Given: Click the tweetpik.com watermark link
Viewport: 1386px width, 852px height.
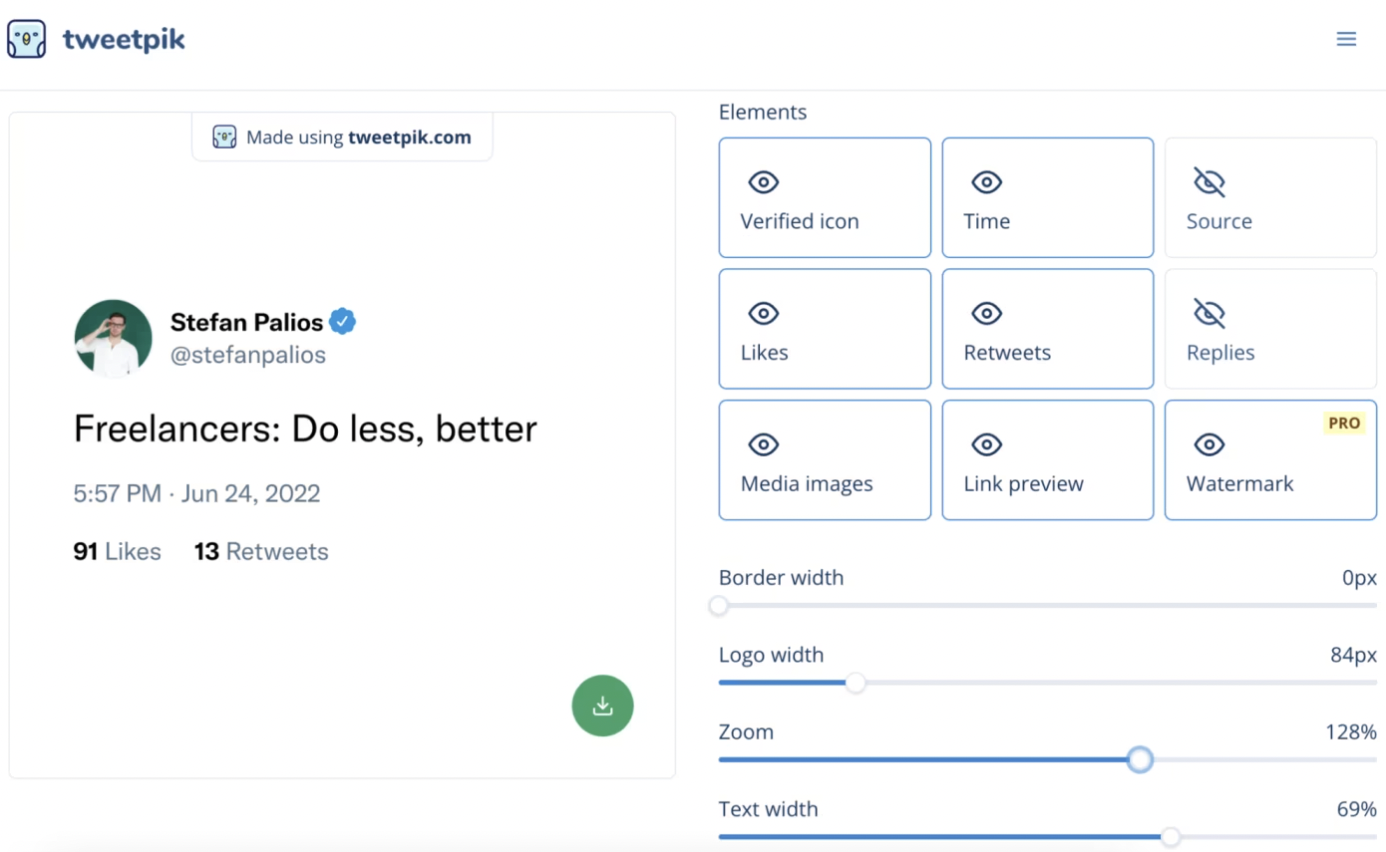Looking at the screenshot, I should (x=409, y=137).
